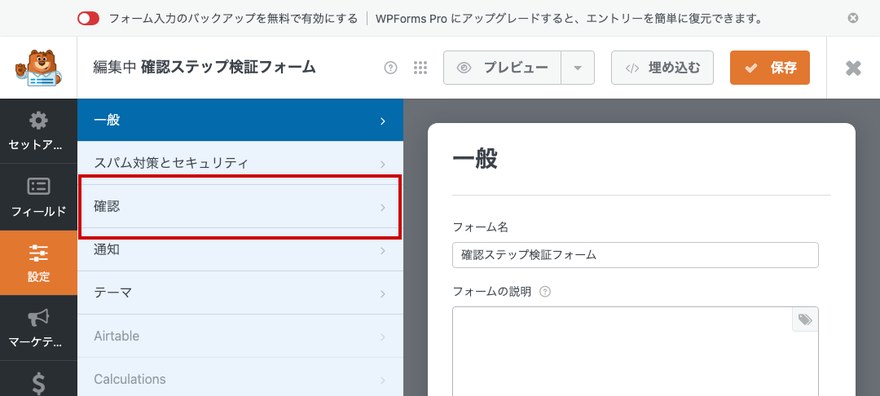Open the テーマ settings section
Image resolution: width=880 pixels, height=396 pixels.
[240, 293]
